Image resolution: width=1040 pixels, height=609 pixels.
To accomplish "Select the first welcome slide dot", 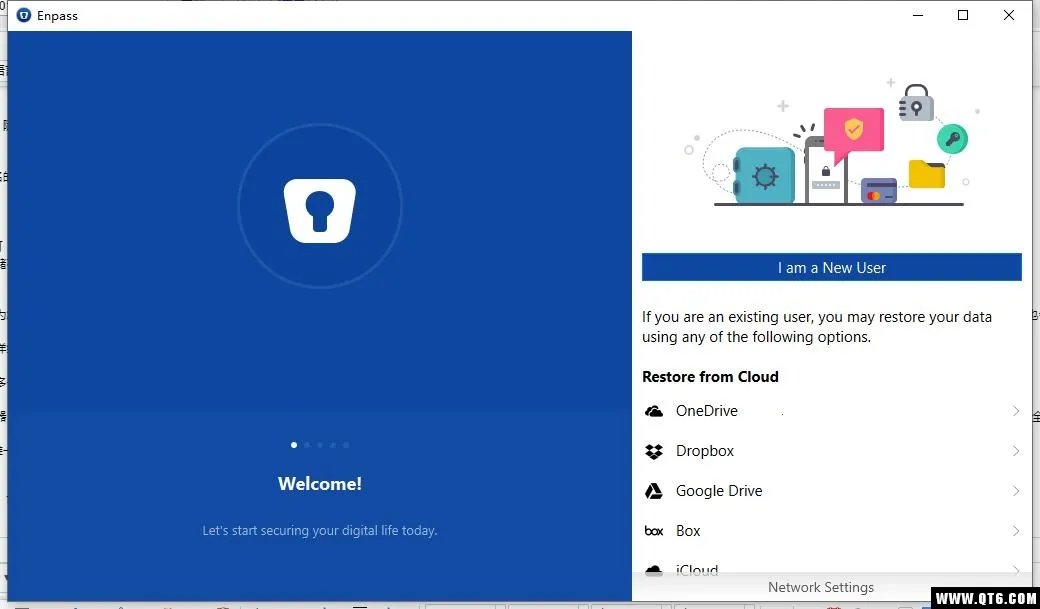I will coord(294,445).
